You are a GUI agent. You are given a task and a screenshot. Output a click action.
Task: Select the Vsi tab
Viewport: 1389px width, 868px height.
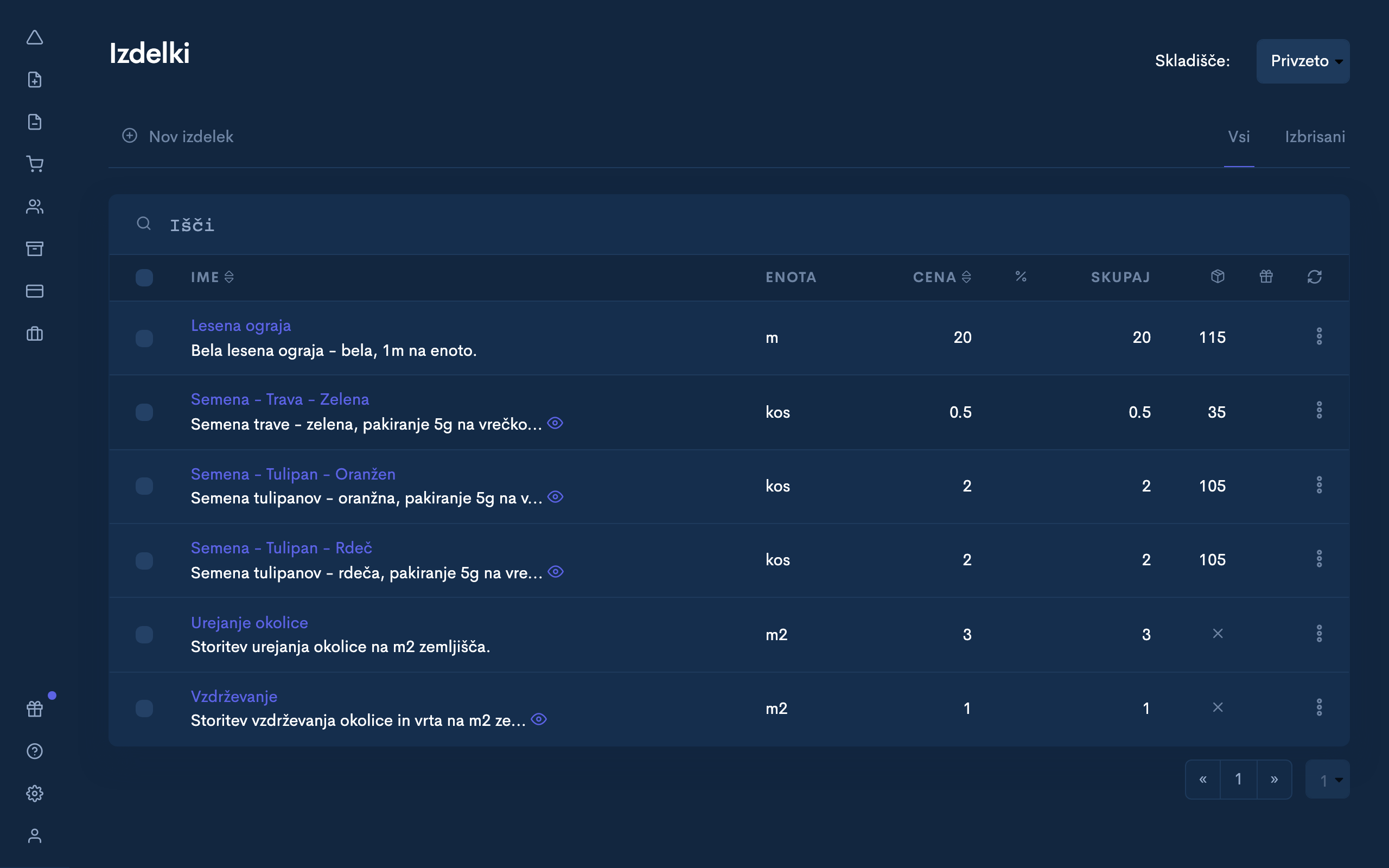tap(1239, 137)
